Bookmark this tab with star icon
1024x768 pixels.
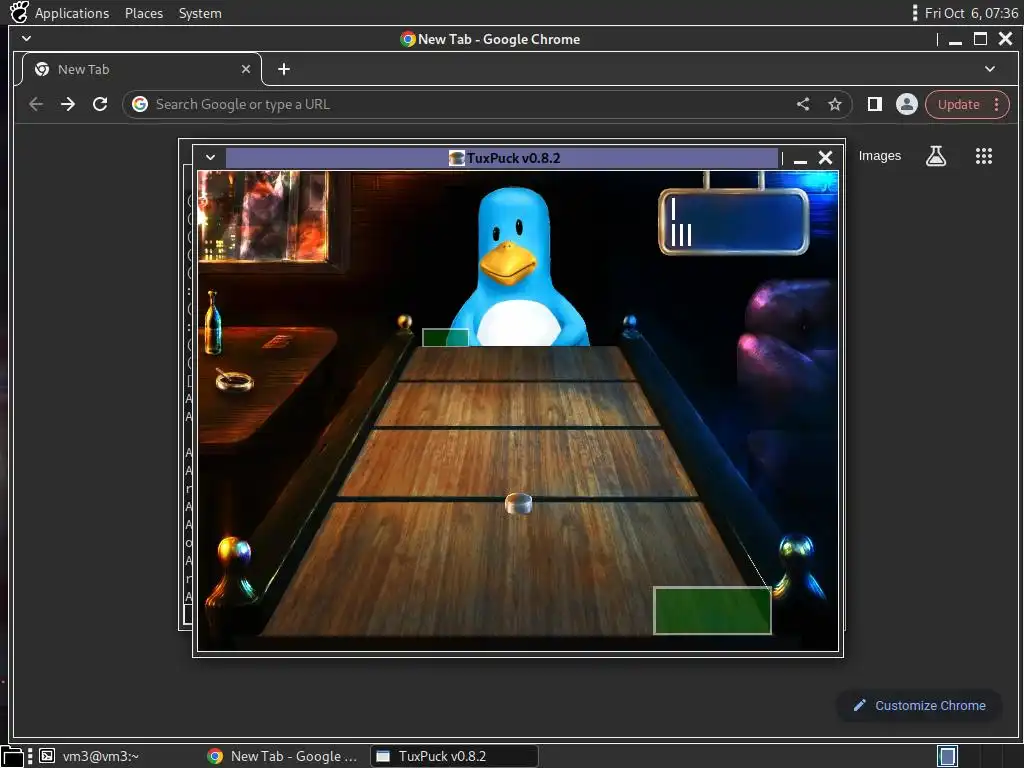click(x=835, y=104)
